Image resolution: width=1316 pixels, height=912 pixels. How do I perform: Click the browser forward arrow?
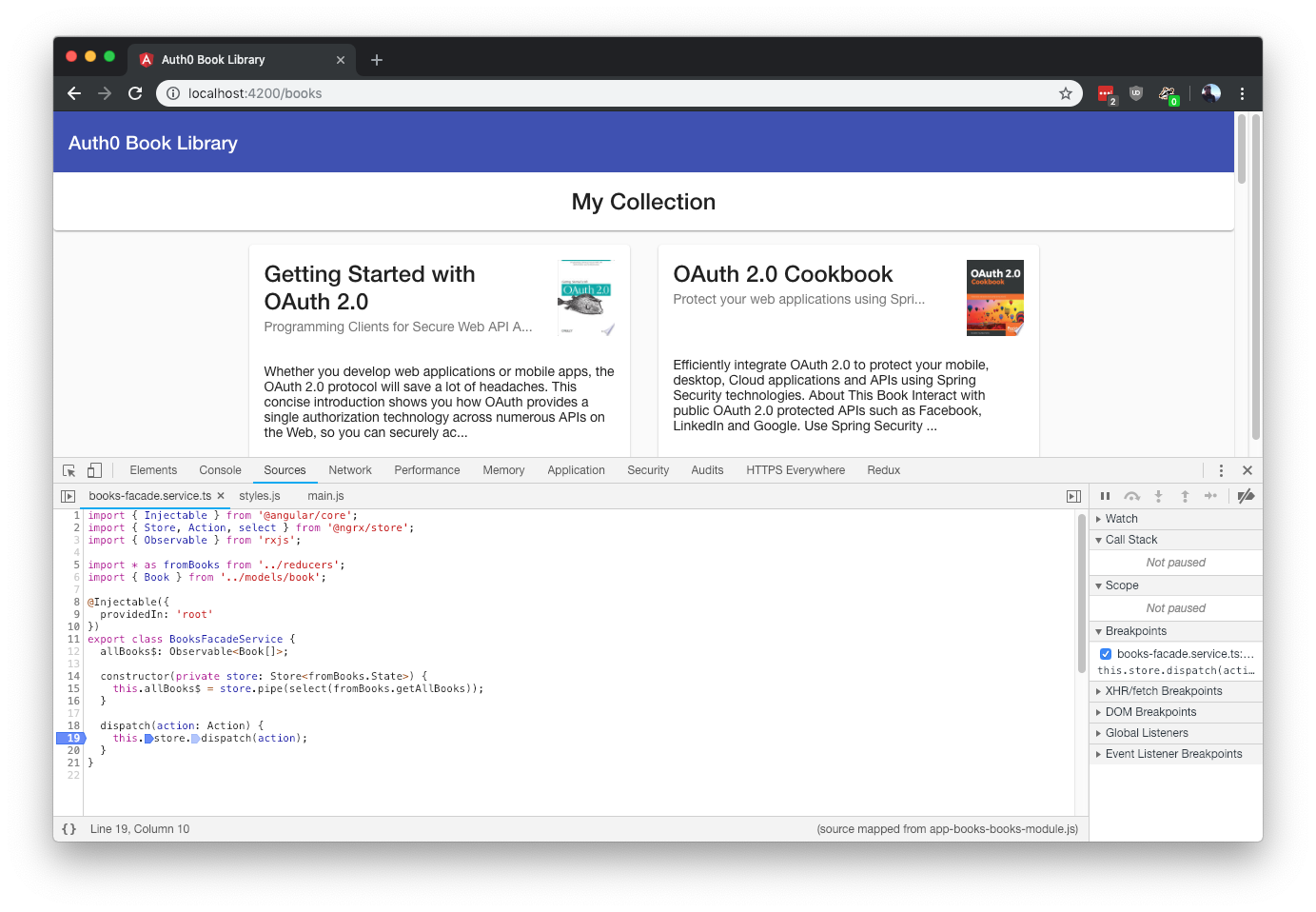105,93
